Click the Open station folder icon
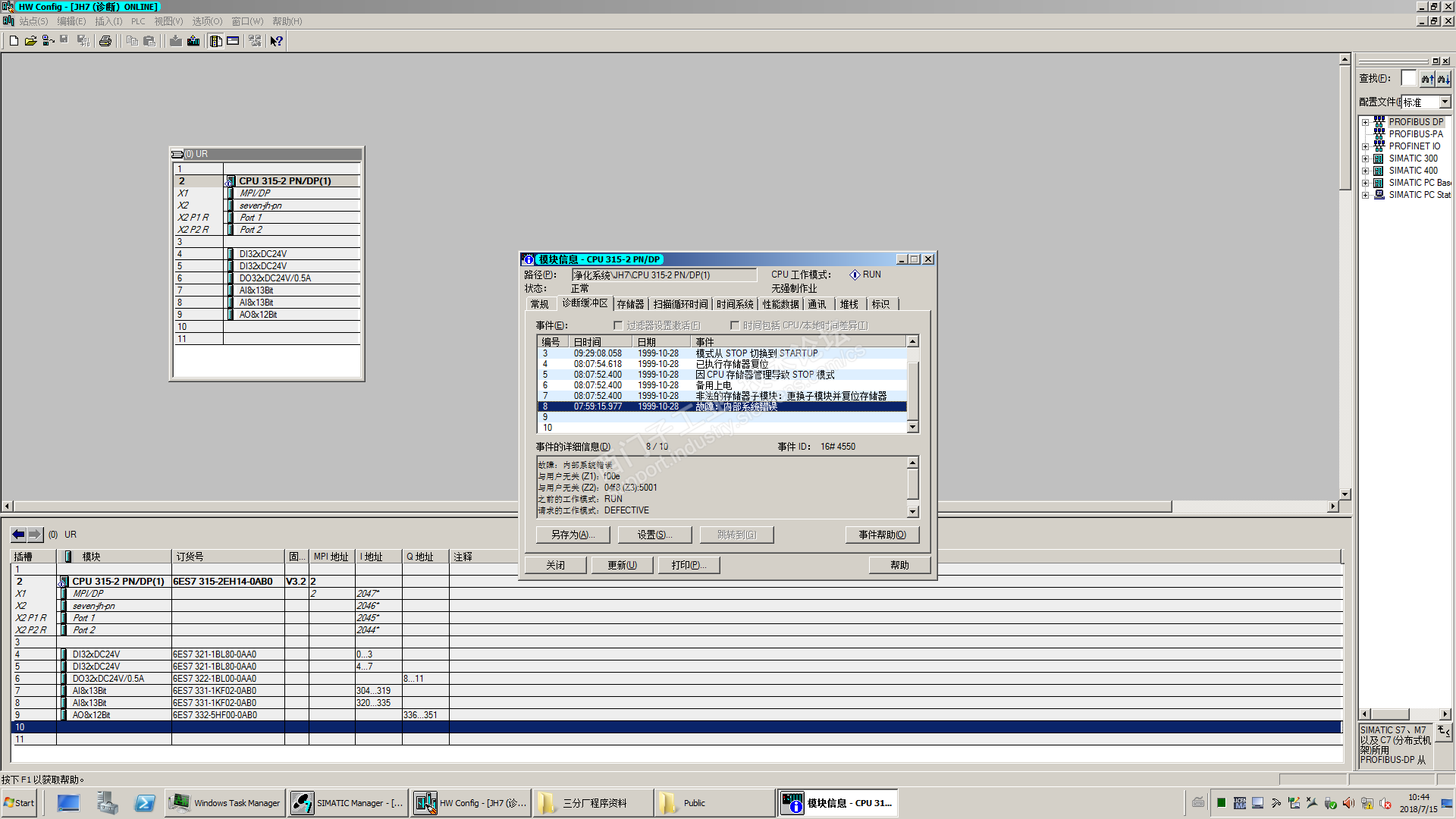This screenshot has height=819, width=1456. coord(30,41)
